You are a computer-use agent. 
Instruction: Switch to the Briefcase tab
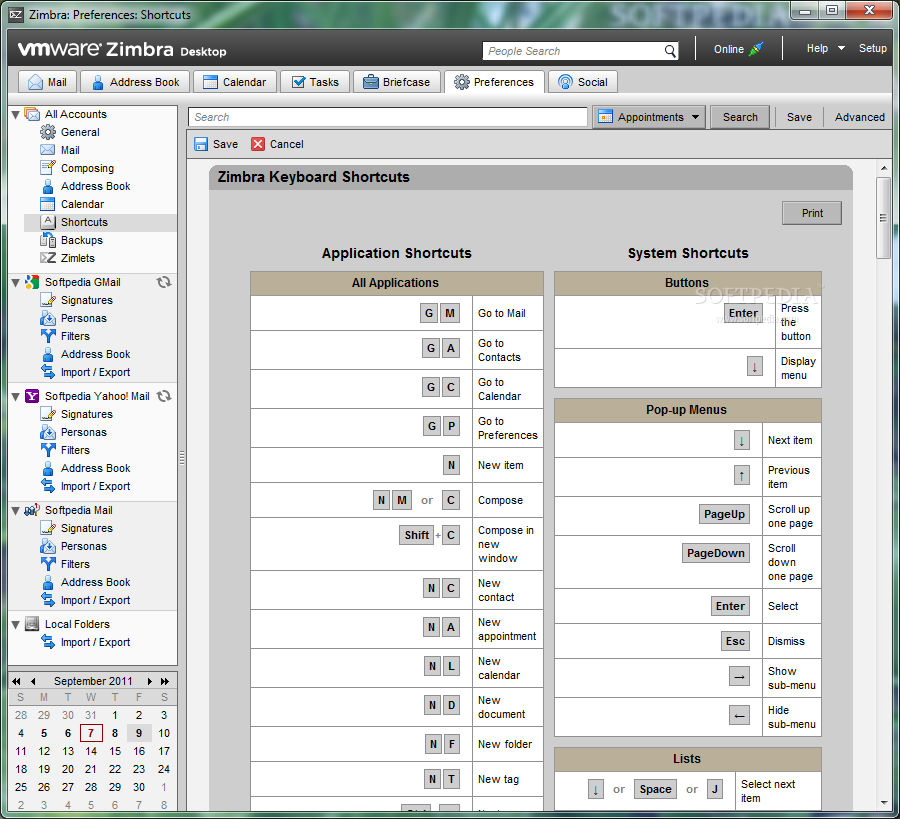(397, 82)
